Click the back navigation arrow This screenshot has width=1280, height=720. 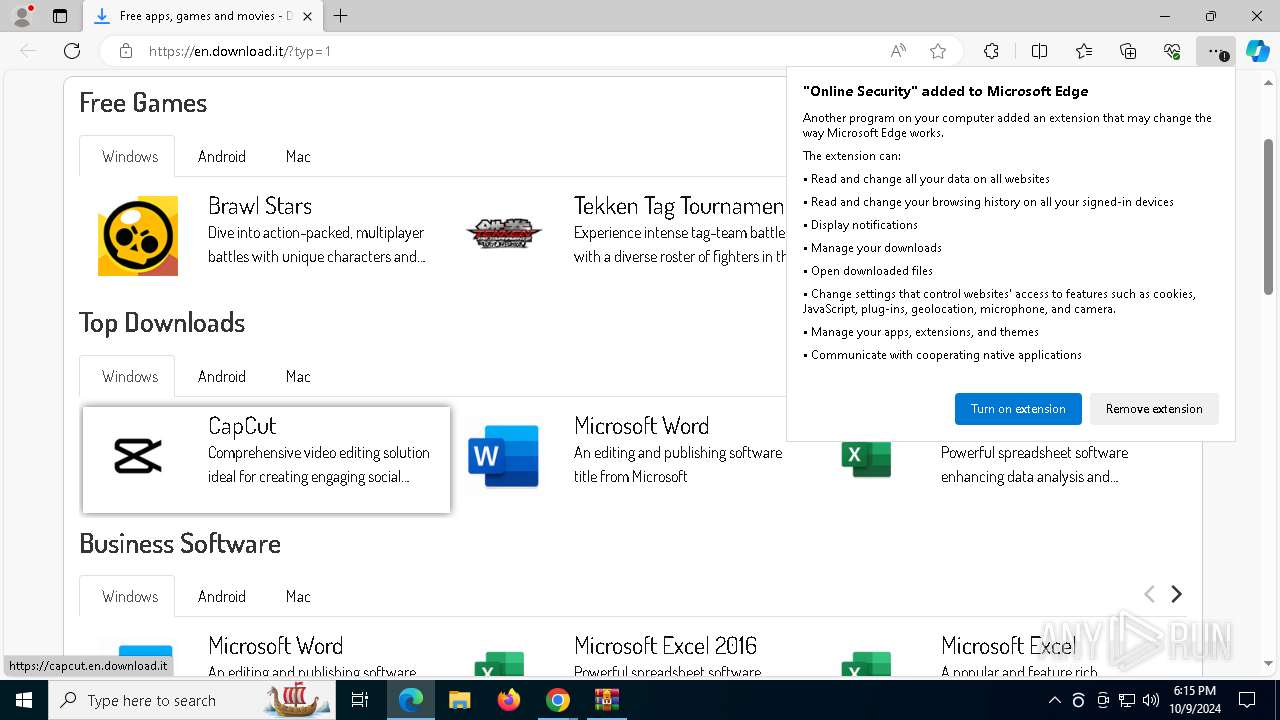click(x=28, y=51)
